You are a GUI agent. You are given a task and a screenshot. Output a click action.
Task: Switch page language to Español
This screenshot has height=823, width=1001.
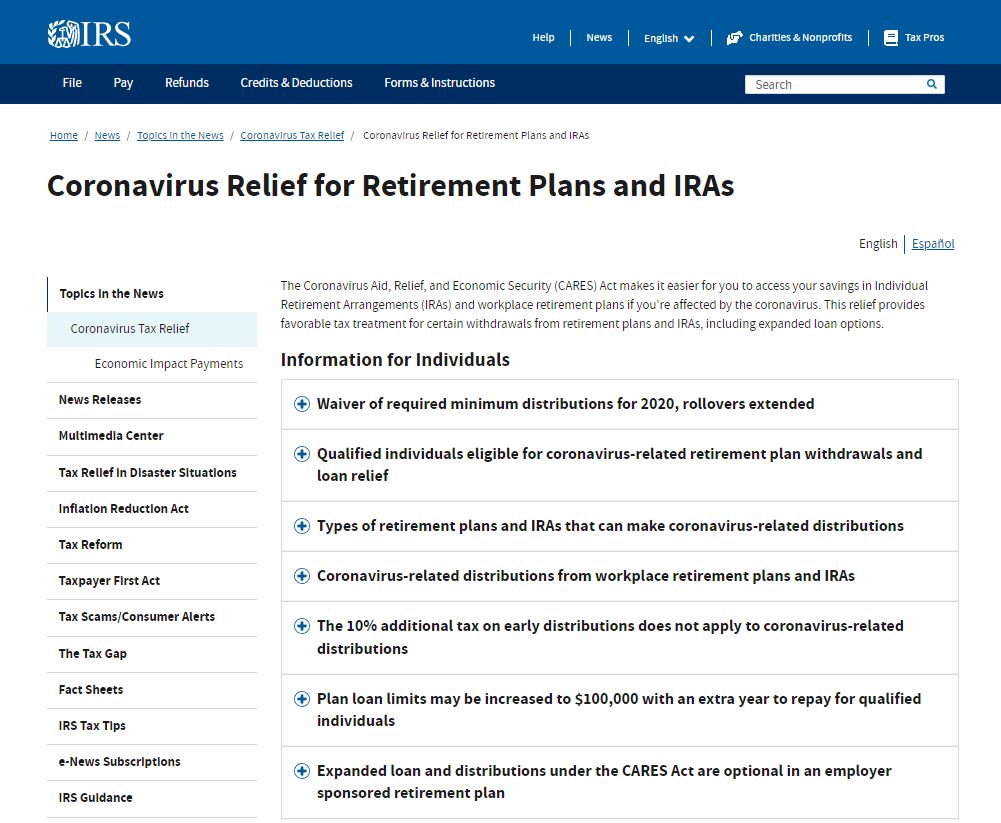click(x=933, y=244)
